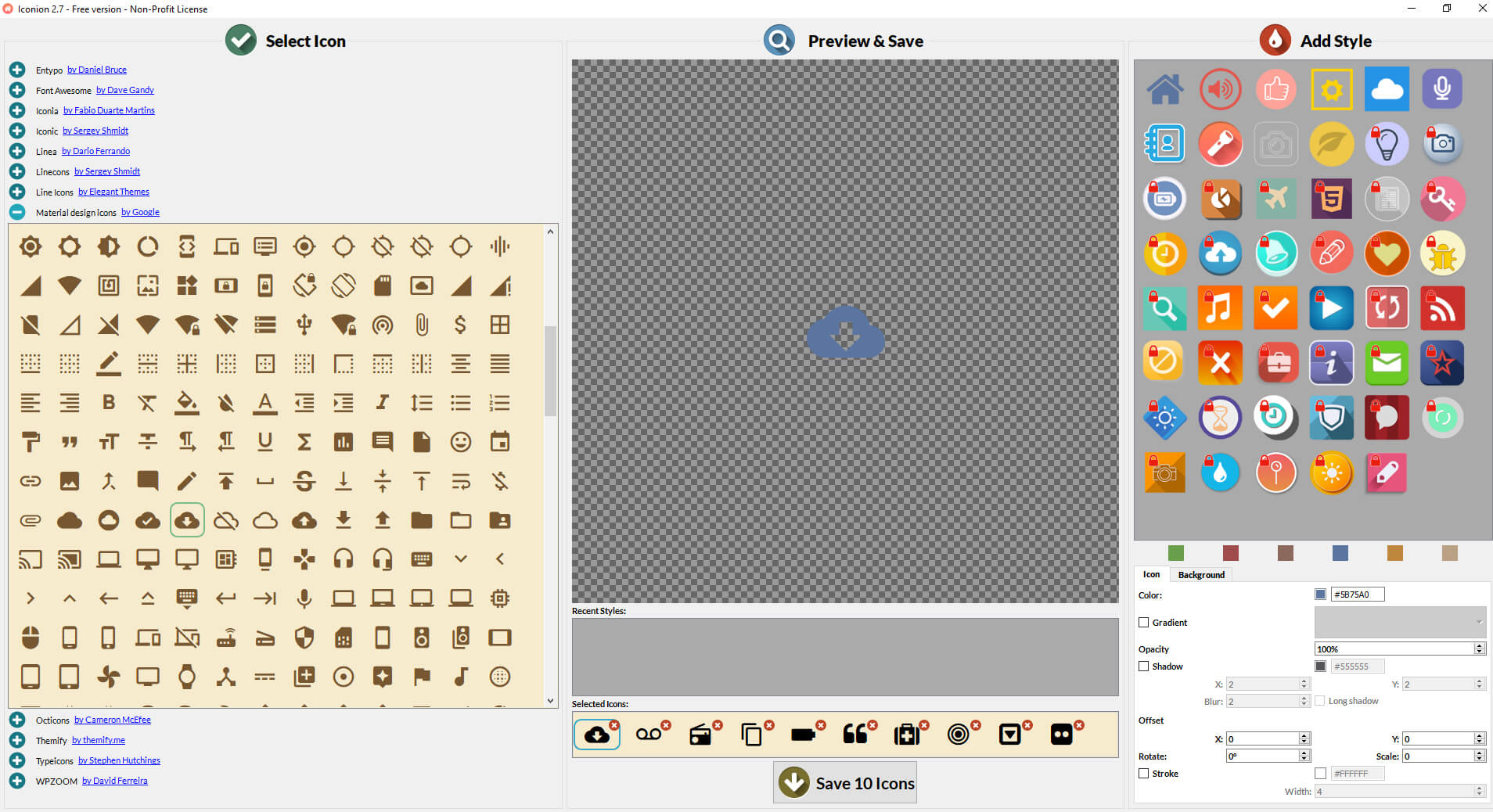Pick the blue color swatch
Viewport: 1493px width, 812px height.
(x=1340, y=553)
